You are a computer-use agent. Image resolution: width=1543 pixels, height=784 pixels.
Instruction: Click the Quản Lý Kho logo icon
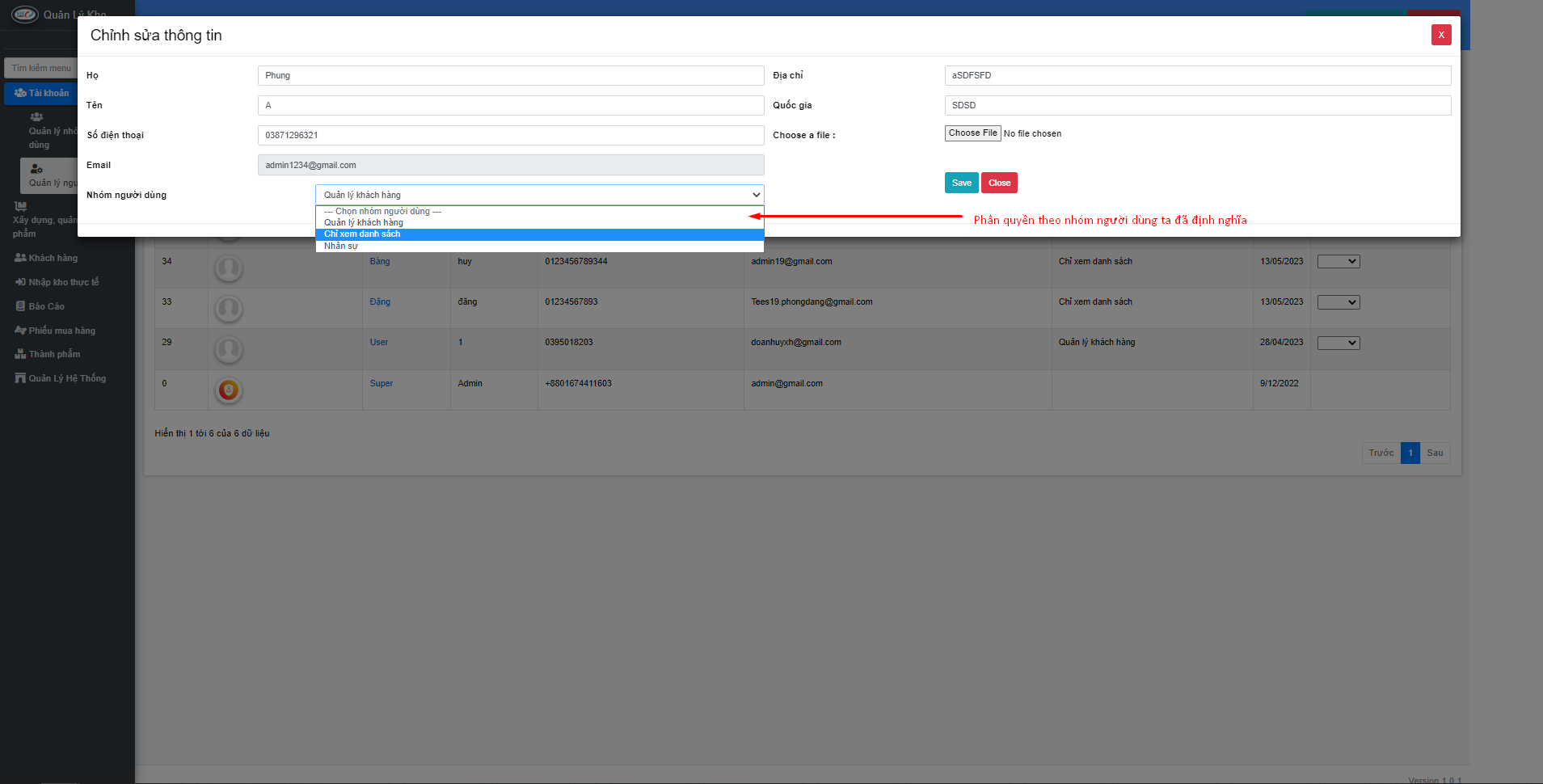(x=24, y=15)
